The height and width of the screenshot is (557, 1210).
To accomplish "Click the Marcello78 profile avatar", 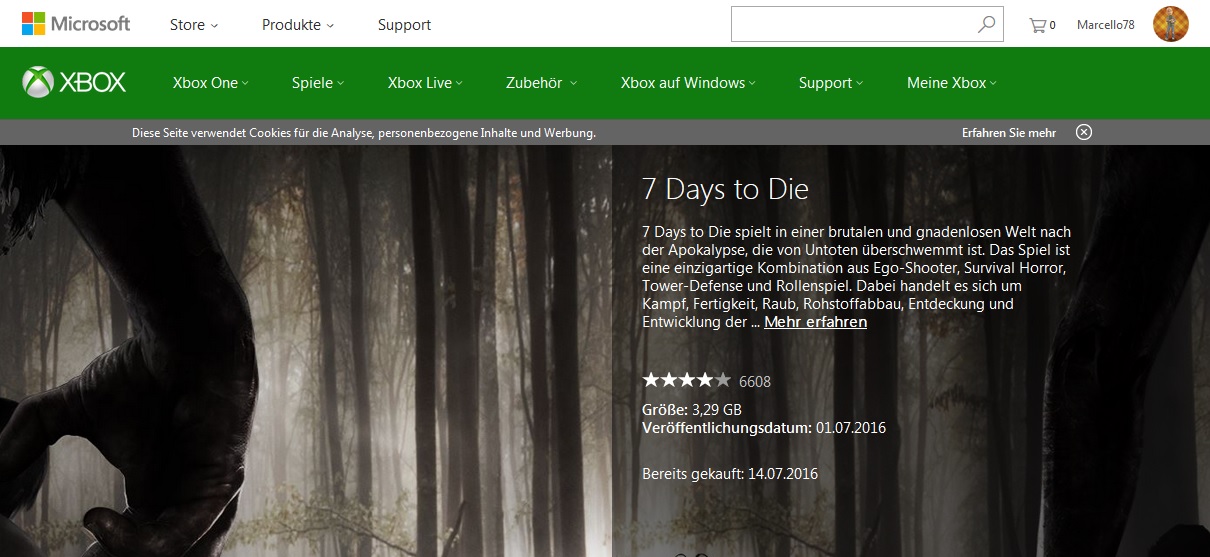I will (1171, 24).
